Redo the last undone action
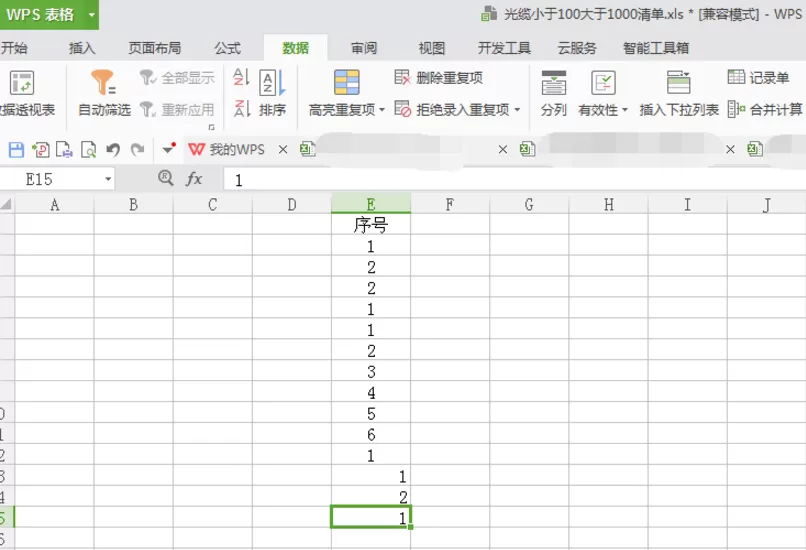 click(x=137, y=150)
